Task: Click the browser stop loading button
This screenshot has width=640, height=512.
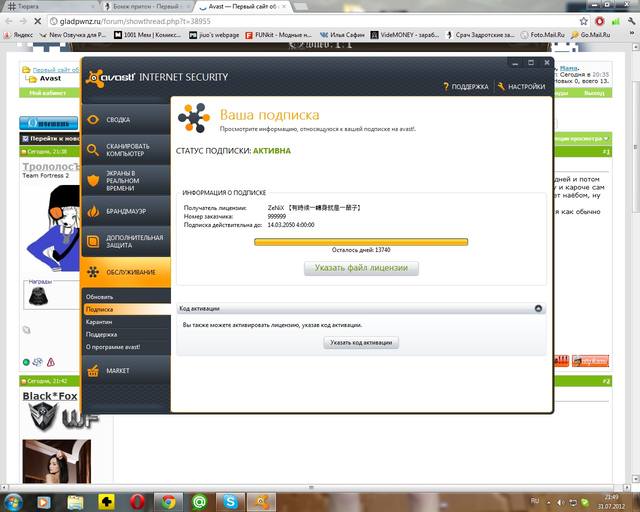Action: [x=38, y=21]
